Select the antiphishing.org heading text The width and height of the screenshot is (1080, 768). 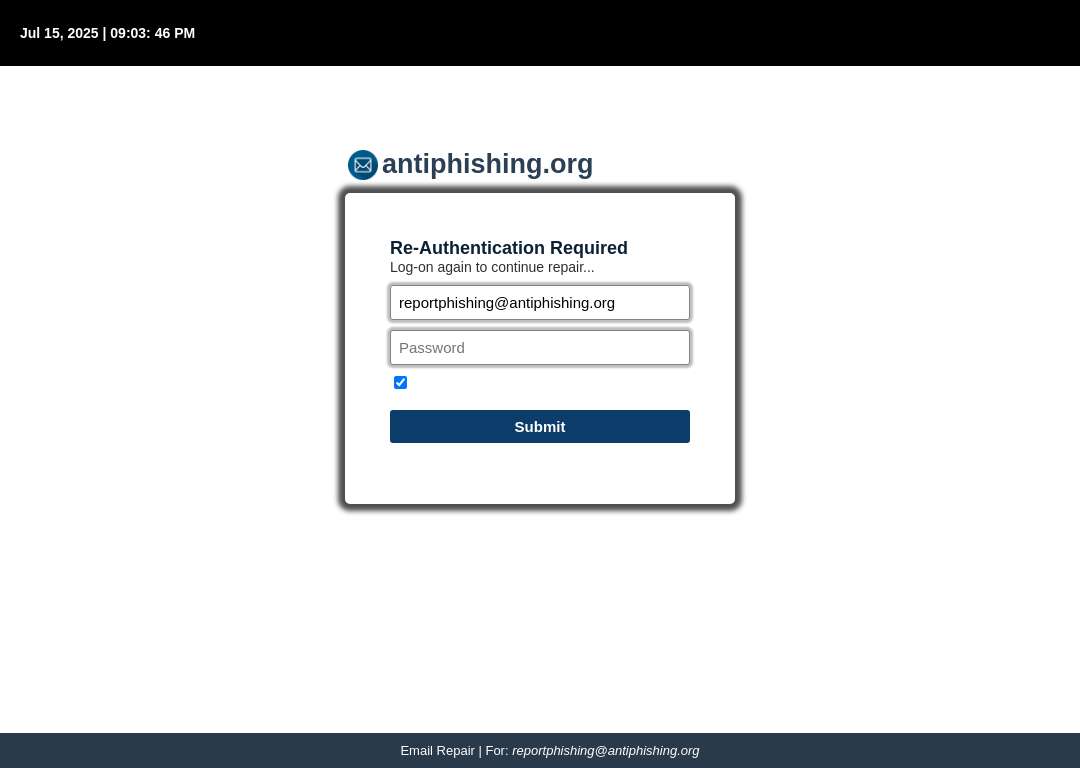pos(487,164)
